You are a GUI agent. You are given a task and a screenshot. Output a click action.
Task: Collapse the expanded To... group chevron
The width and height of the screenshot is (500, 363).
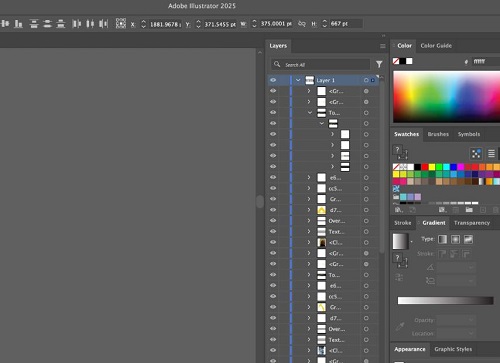tap(310, 113)
